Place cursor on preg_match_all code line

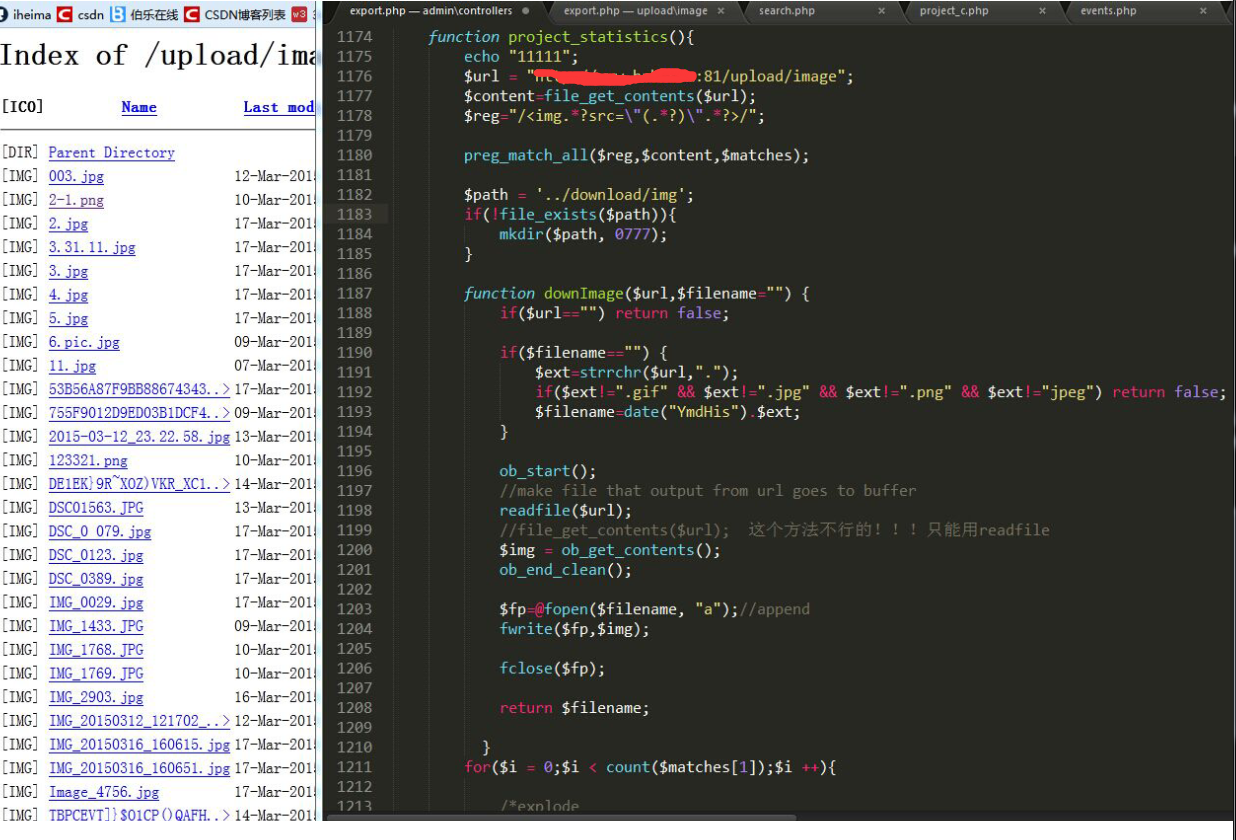(636, 155)
